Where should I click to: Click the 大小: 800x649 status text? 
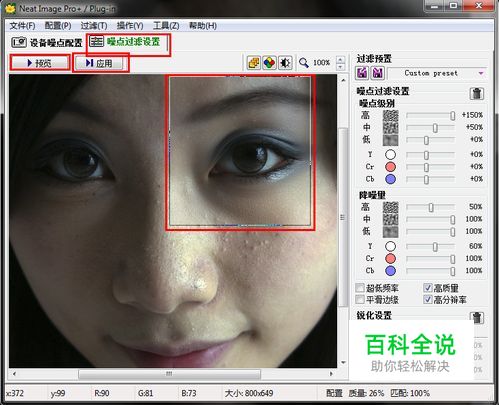[249, 393]
